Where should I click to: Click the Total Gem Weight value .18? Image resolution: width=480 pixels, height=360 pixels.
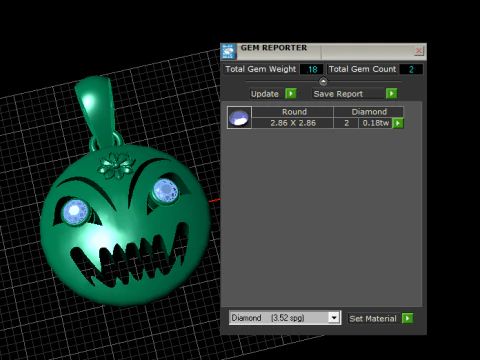click(x=312, y=69)
